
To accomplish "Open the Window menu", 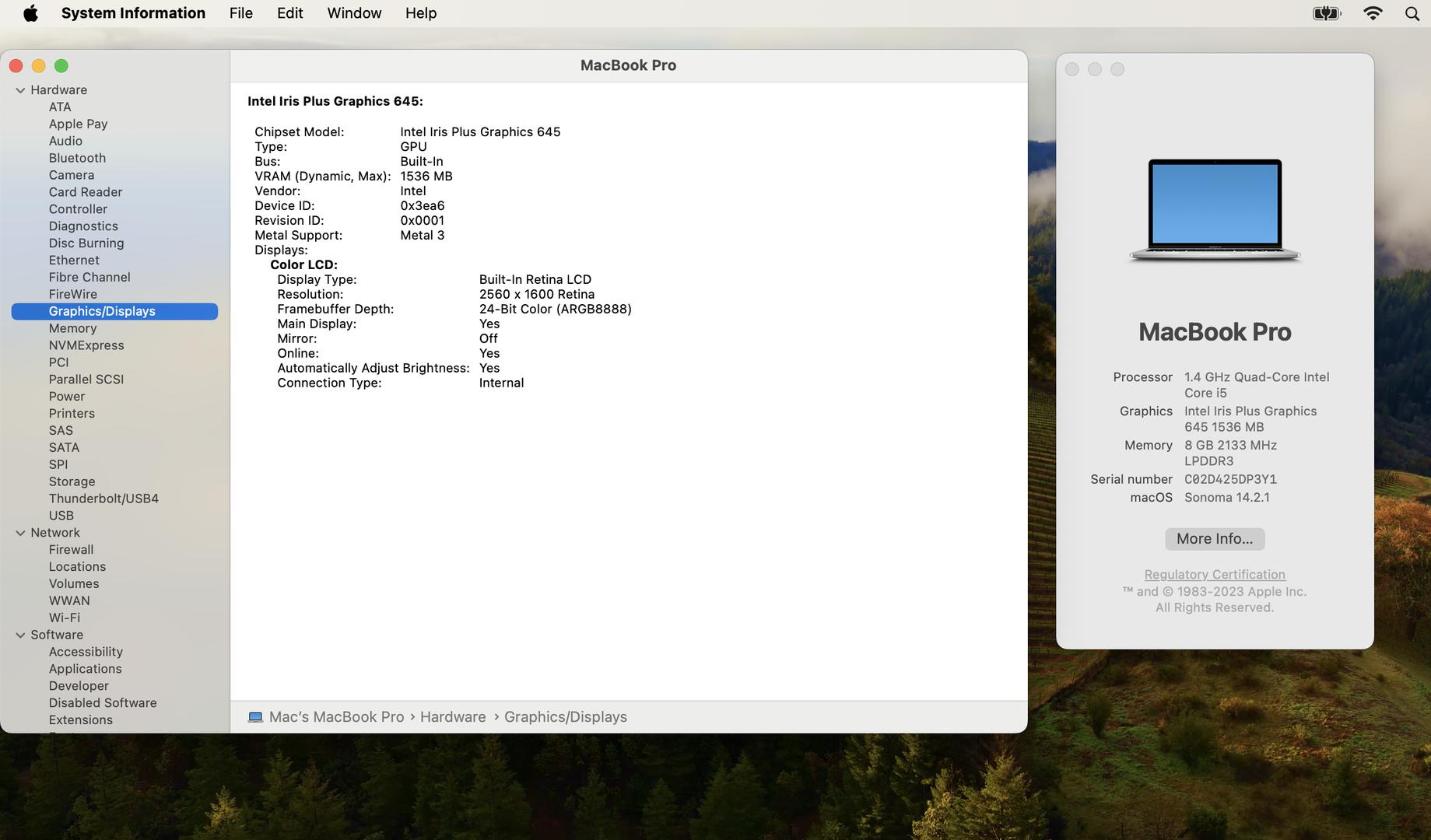I will (x=354, y=13).
